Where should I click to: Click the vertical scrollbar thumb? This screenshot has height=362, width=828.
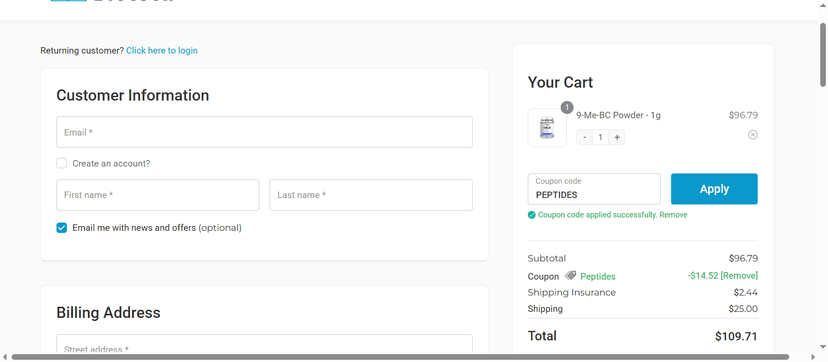coord(823,55)
